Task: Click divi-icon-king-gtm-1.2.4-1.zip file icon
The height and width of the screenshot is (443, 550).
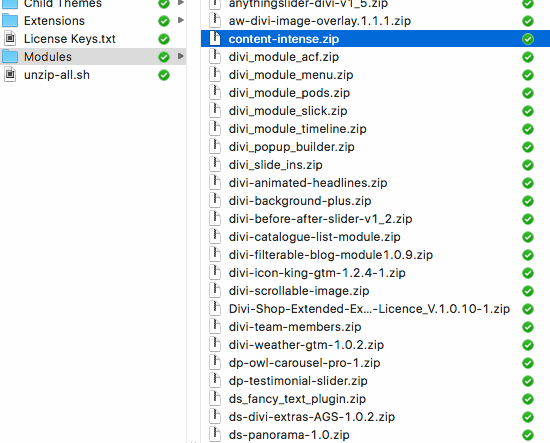Action: pos(215,273)
